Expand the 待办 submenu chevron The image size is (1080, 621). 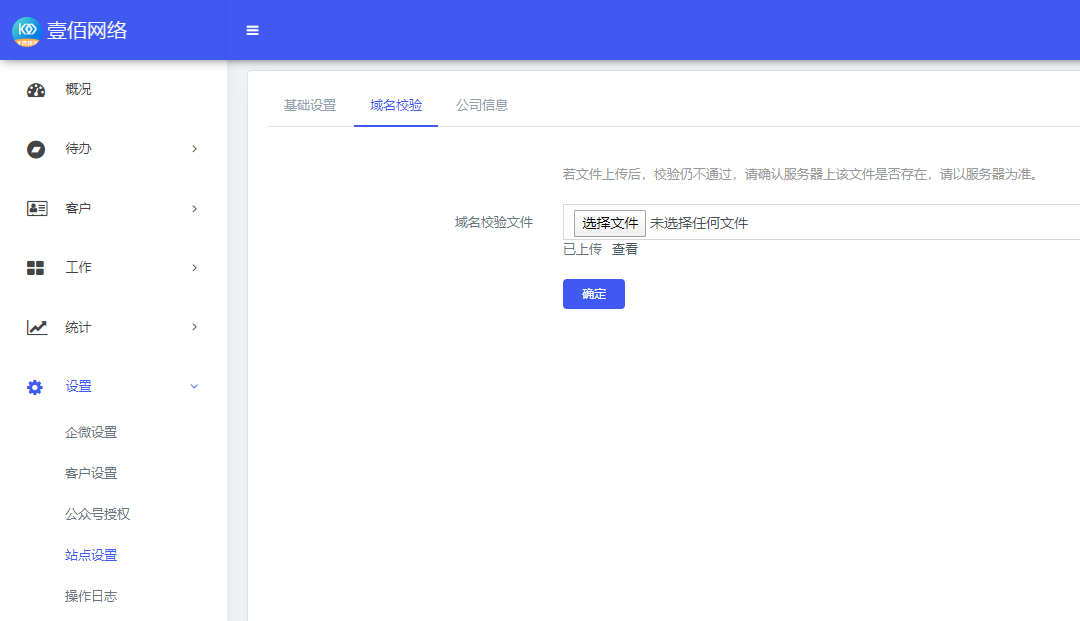tap(194, 149)
